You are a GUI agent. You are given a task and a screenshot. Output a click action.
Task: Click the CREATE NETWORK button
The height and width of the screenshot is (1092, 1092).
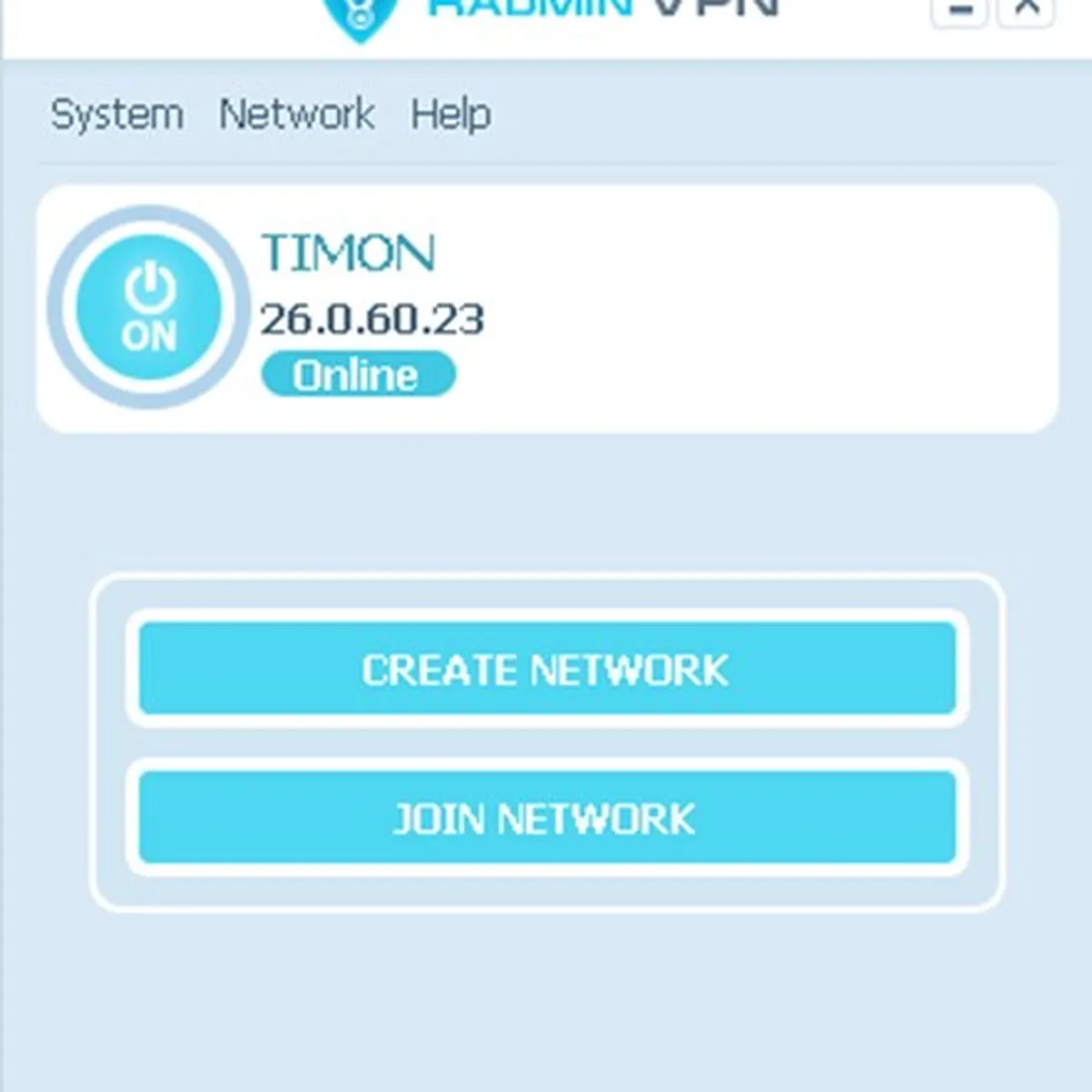(547, 669)
